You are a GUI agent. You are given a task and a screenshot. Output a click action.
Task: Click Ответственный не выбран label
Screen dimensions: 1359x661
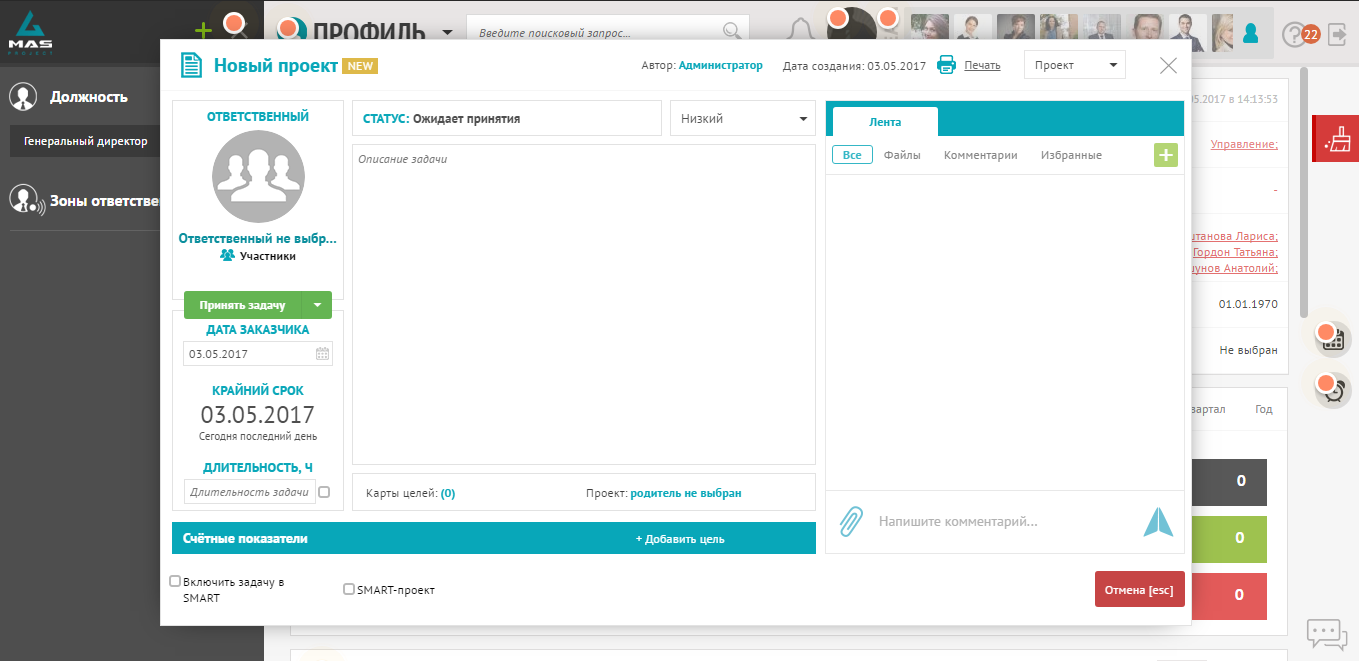click(x=258, y=239)
